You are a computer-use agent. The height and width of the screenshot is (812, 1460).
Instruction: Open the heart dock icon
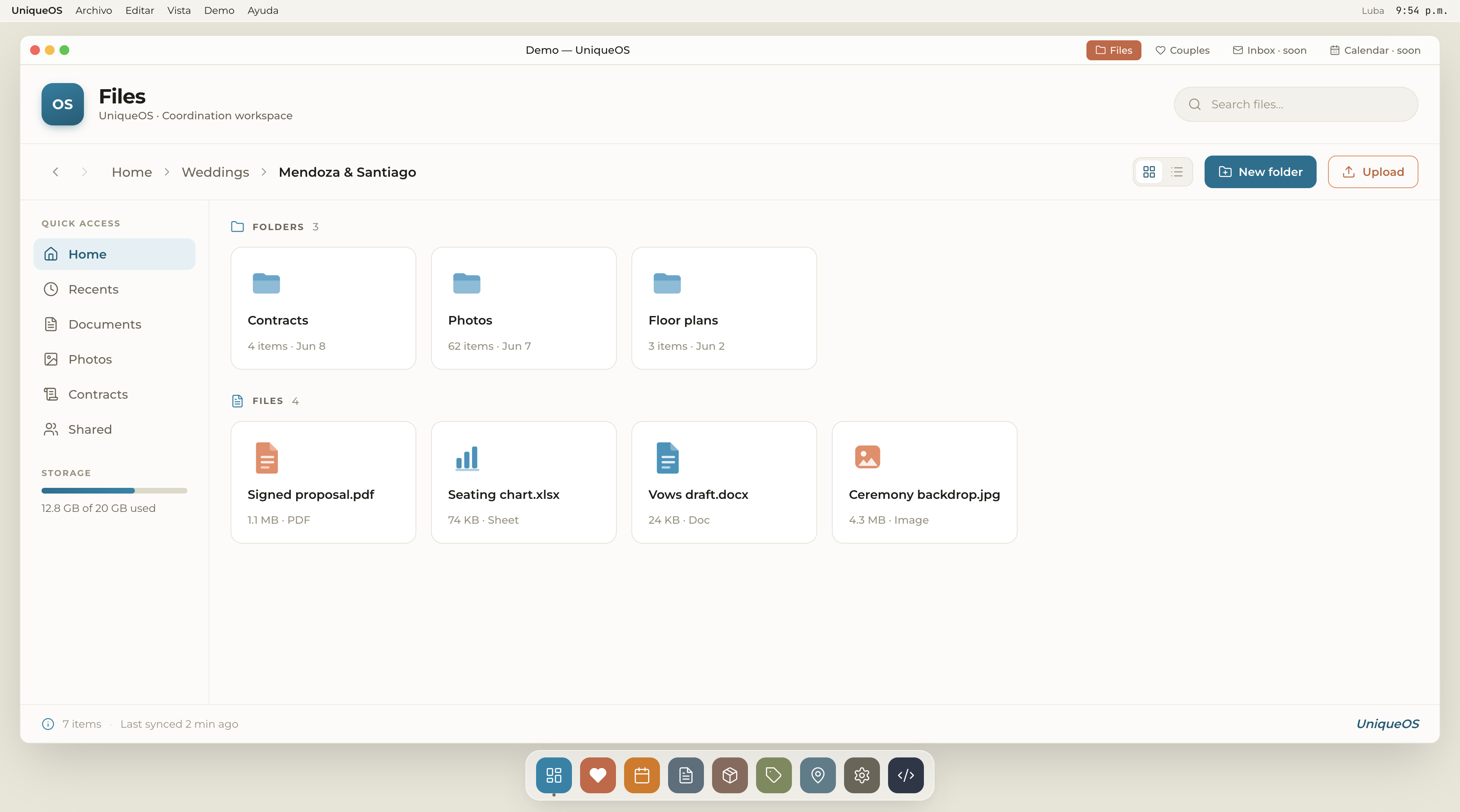pyautogui.click(x=598, y=775)
